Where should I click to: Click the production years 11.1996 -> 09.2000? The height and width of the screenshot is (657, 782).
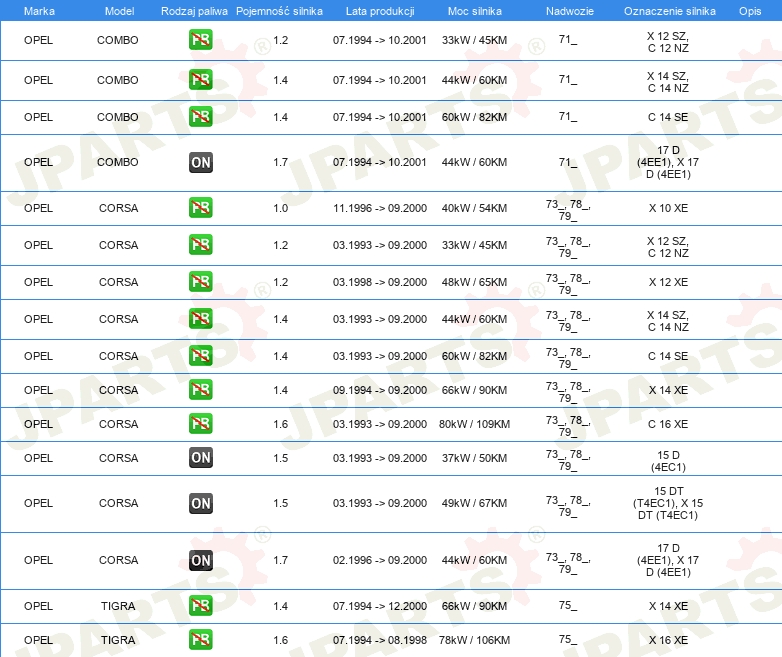point(380,208)
